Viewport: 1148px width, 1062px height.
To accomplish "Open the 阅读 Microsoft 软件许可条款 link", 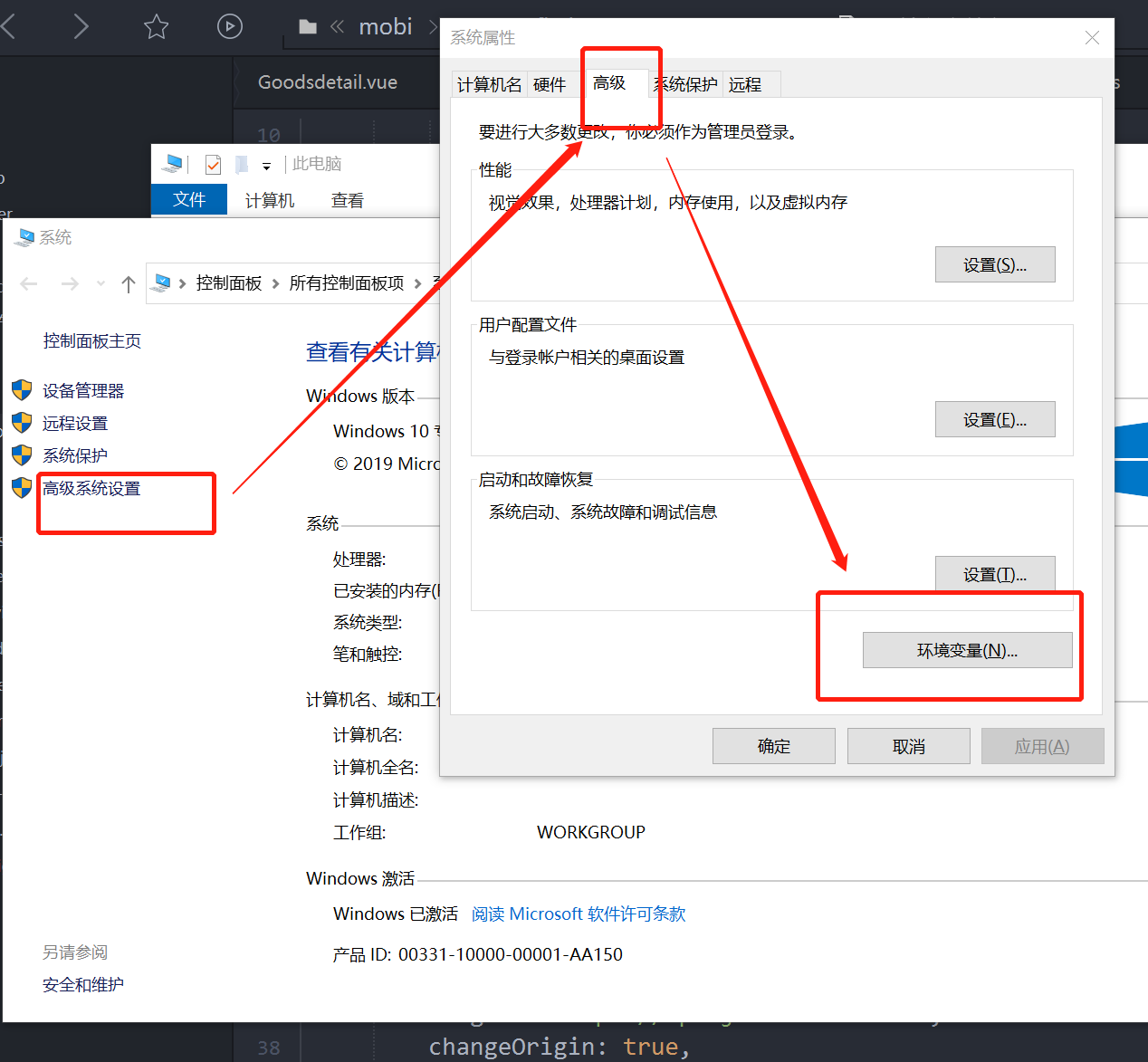I will (578, 914).
